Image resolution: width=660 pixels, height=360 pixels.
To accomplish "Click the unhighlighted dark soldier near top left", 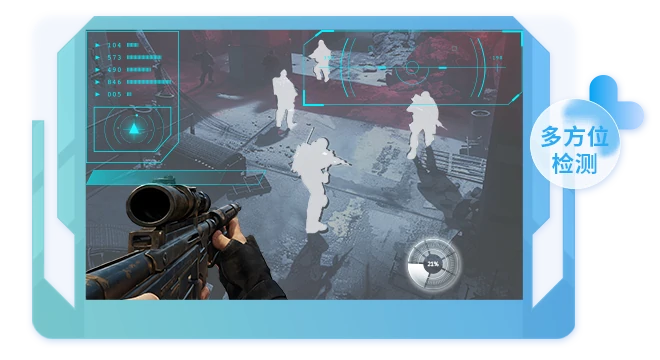I will (x=206, y=66).
